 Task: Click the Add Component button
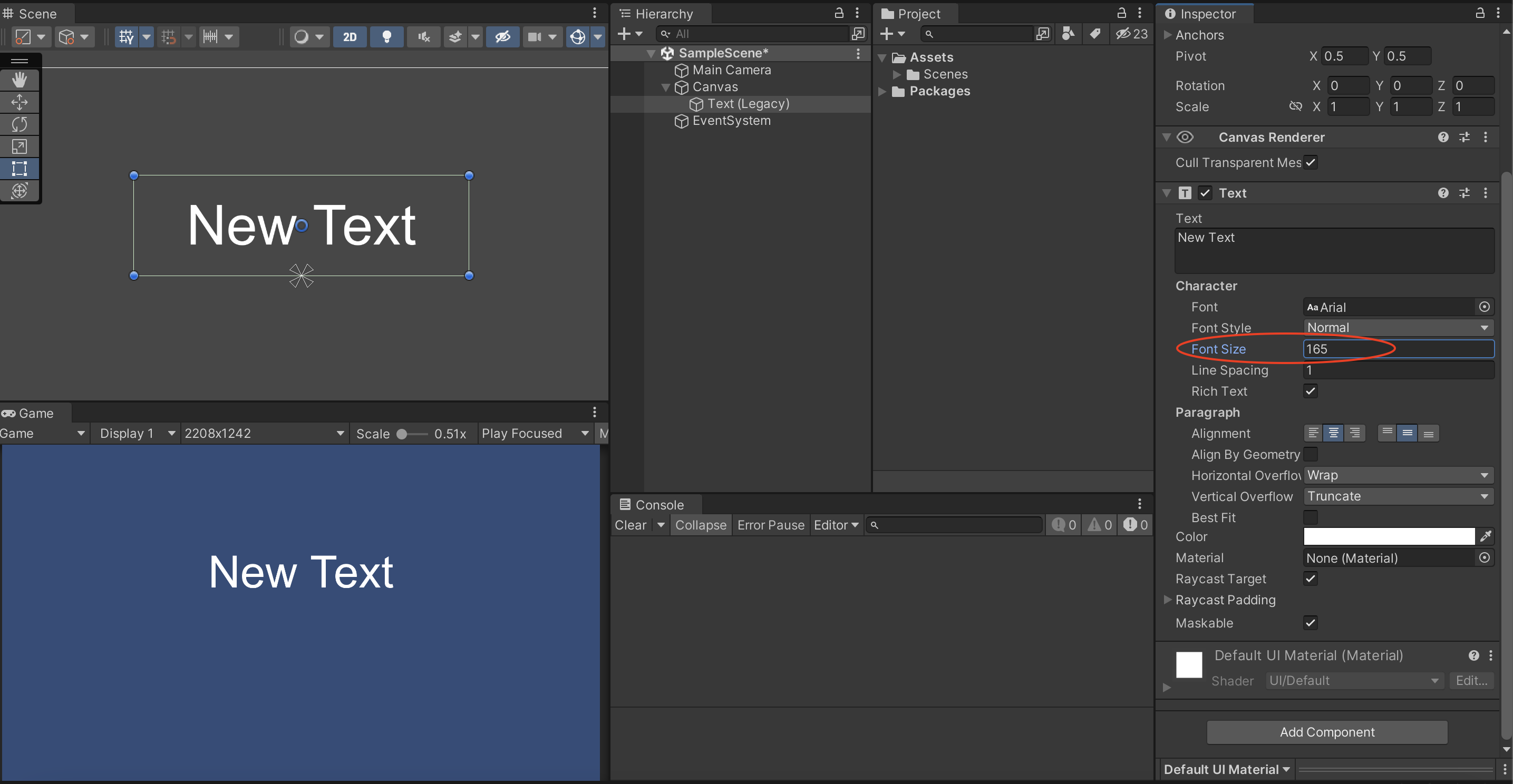[x=1327, y=732]
